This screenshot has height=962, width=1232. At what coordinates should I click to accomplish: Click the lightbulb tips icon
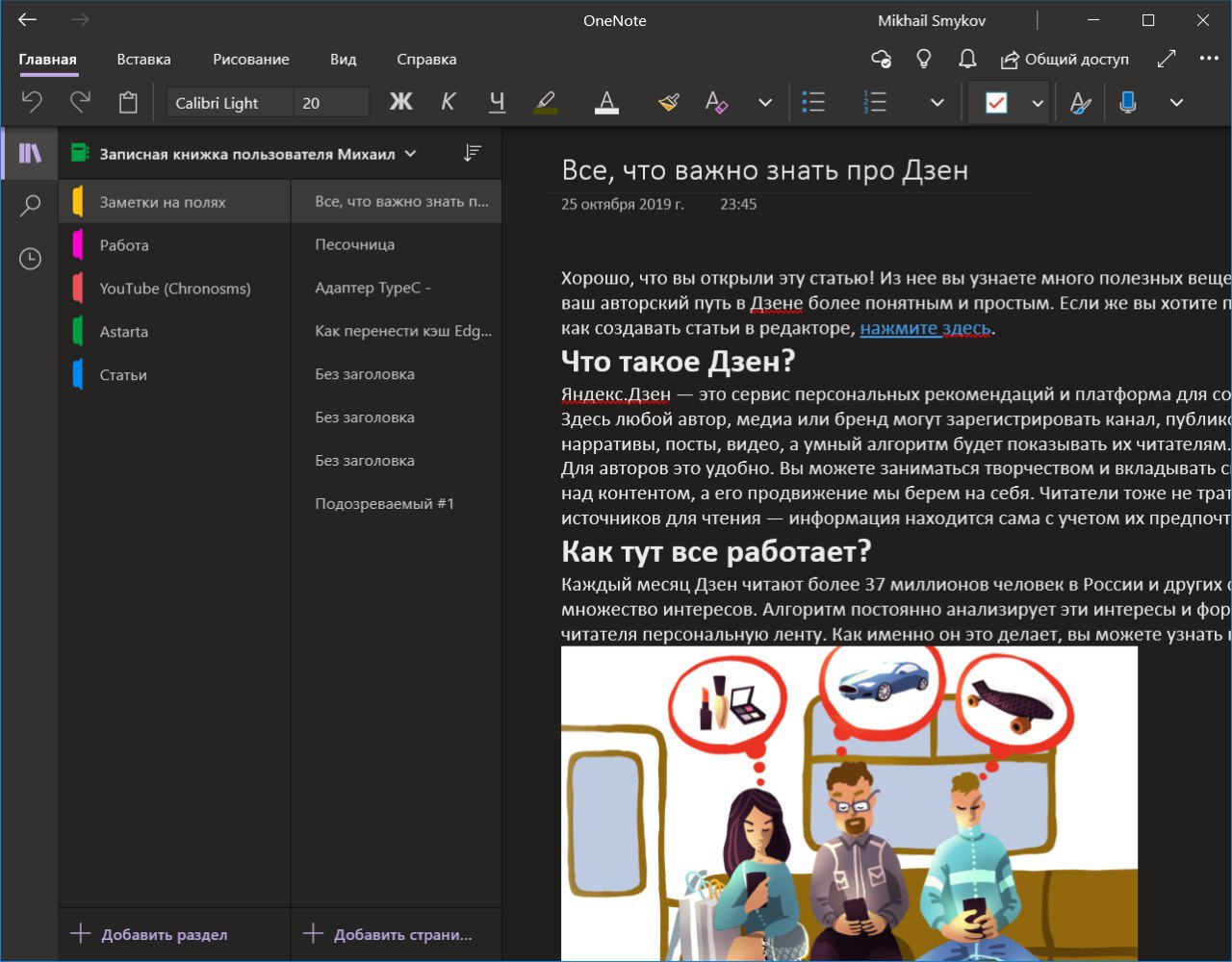[924, 60]
